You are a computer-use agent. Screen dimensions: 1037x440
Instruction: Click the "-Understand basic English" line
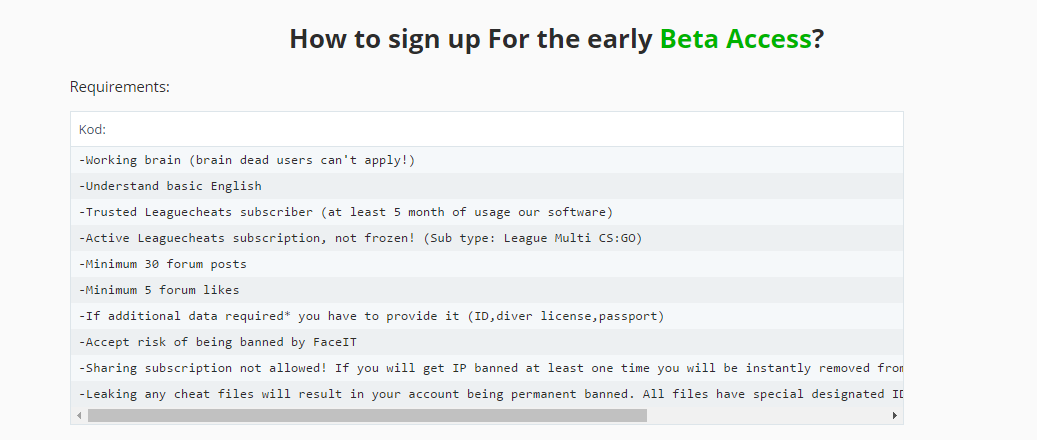(x=487, y=186)
